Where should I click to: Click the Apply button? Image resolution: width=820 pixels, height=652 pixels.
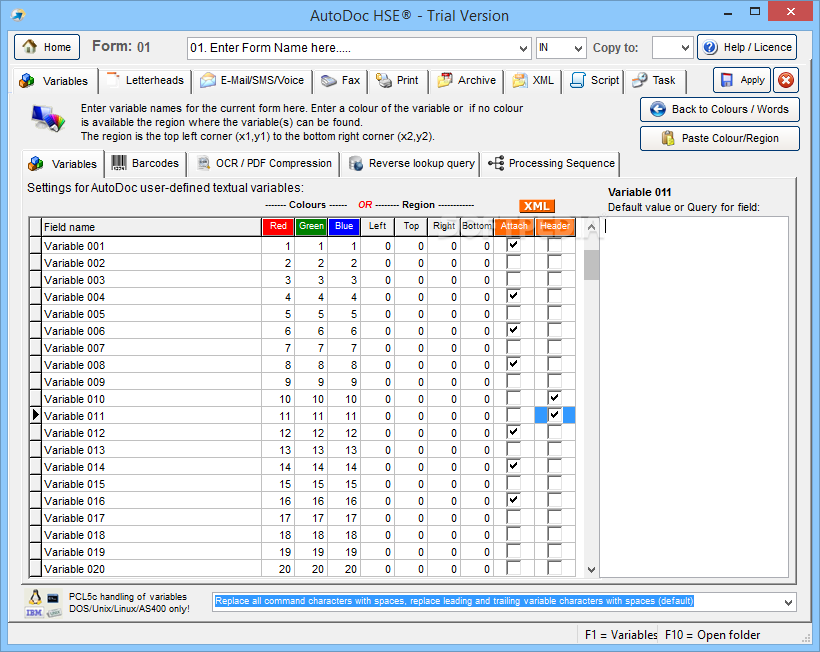(742, 80)
